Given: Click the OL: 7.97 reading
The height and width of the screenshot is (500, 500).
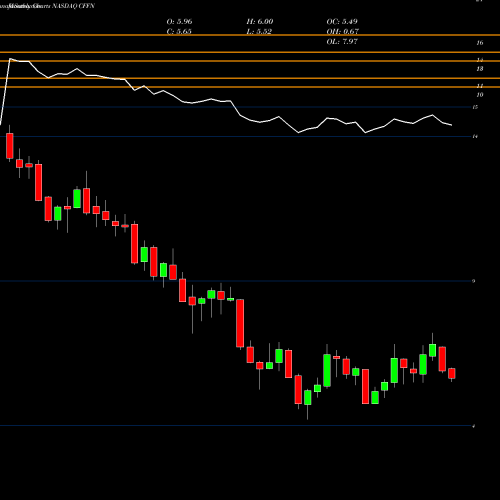Looking at the screenshot, I should click(342, 42).
